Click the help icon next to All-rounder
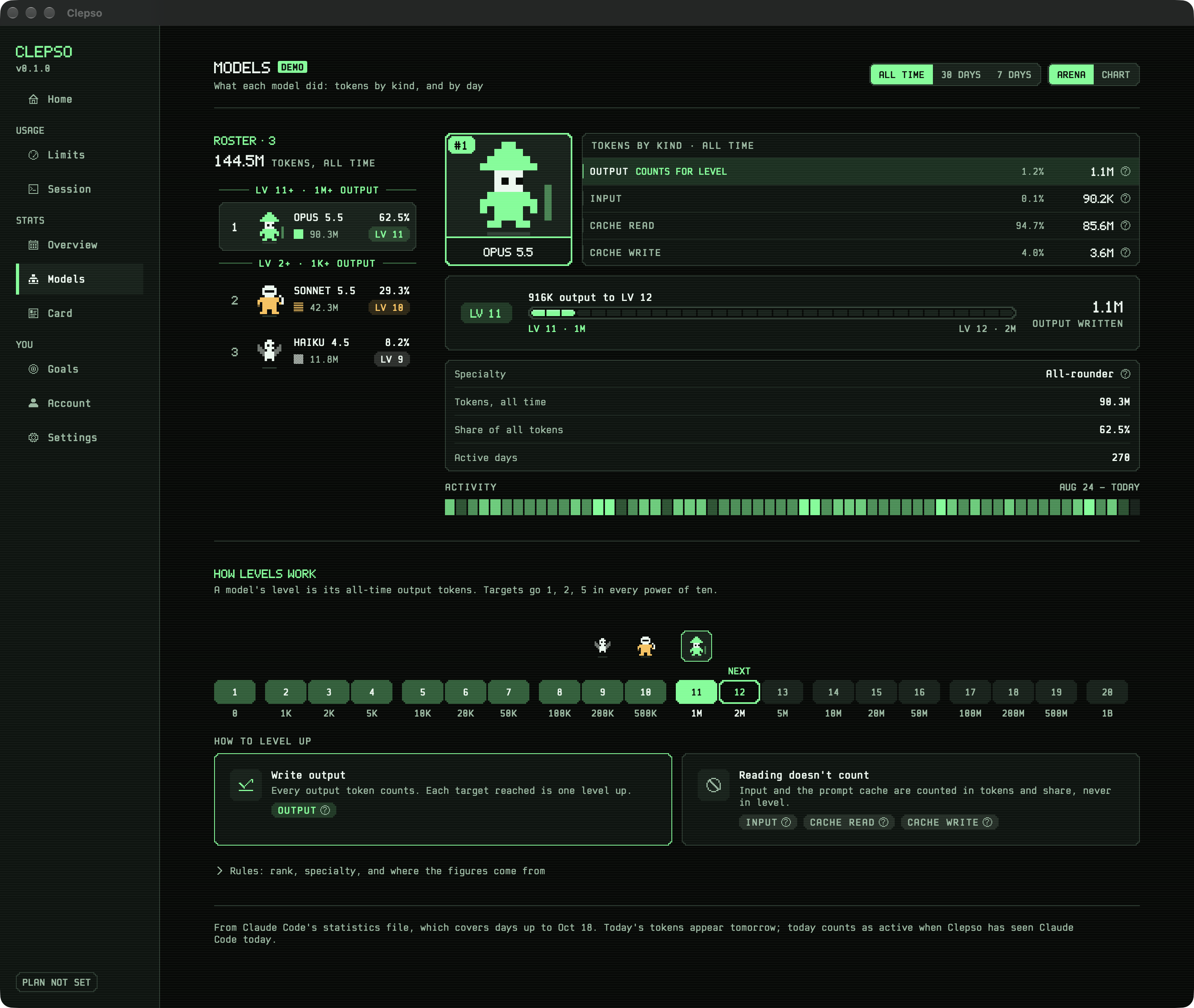 [1126, 374]
